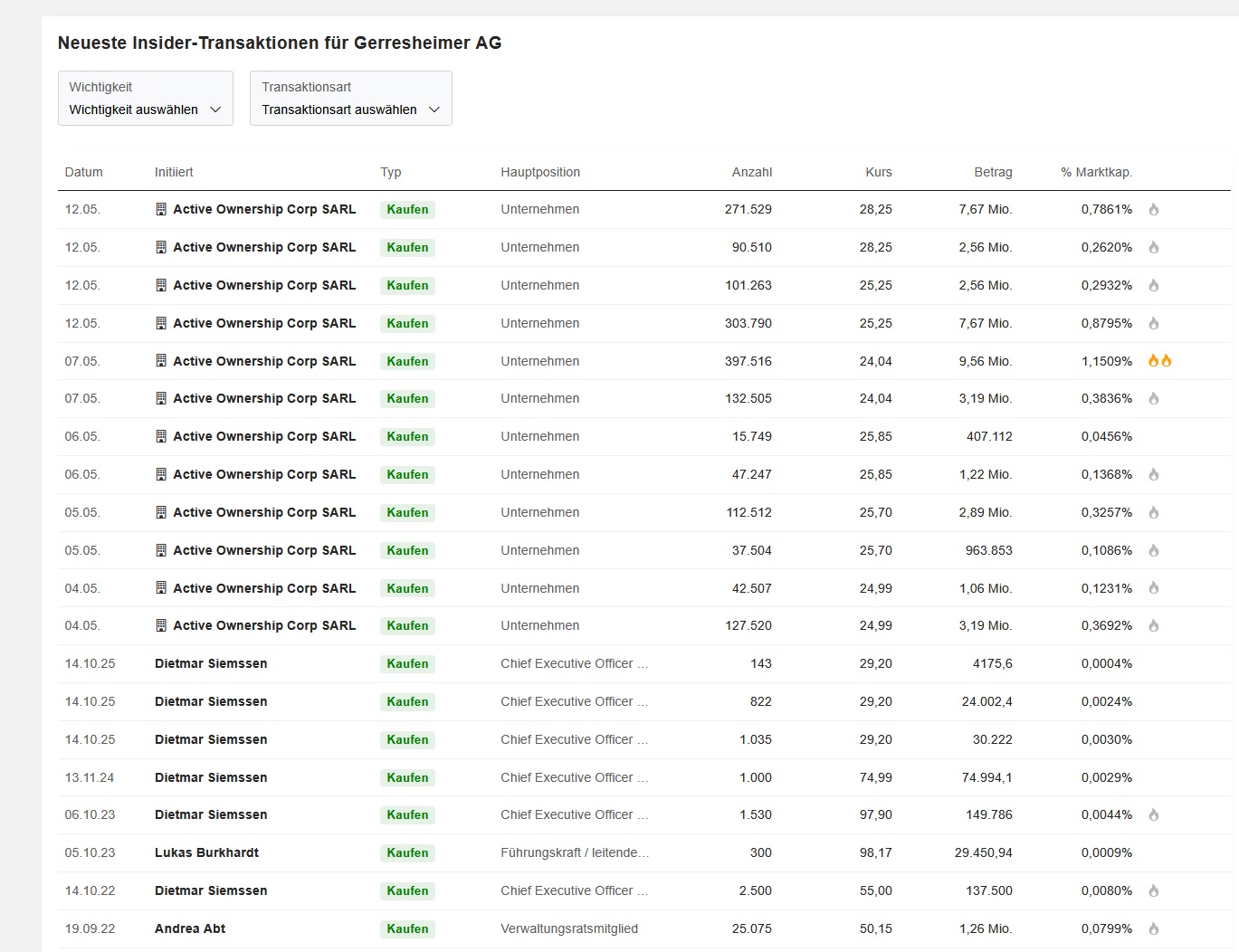Click the flame icon next to 0,0799%
The height and width of the screenshot is (952, 1239).
[1154, 928]
